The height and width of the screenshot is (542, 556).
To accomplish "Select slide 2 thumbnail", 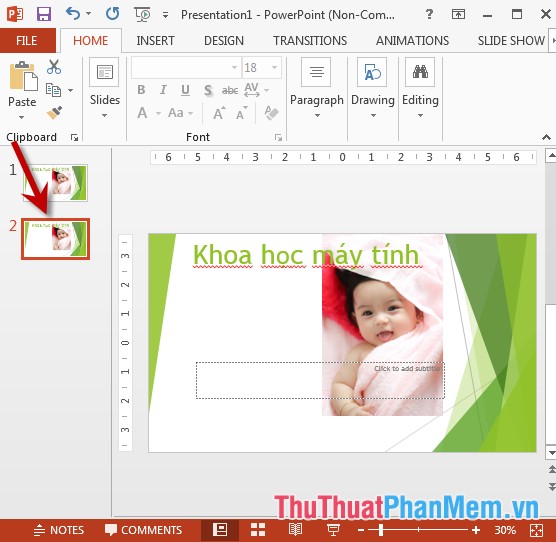I will [55, 239].
